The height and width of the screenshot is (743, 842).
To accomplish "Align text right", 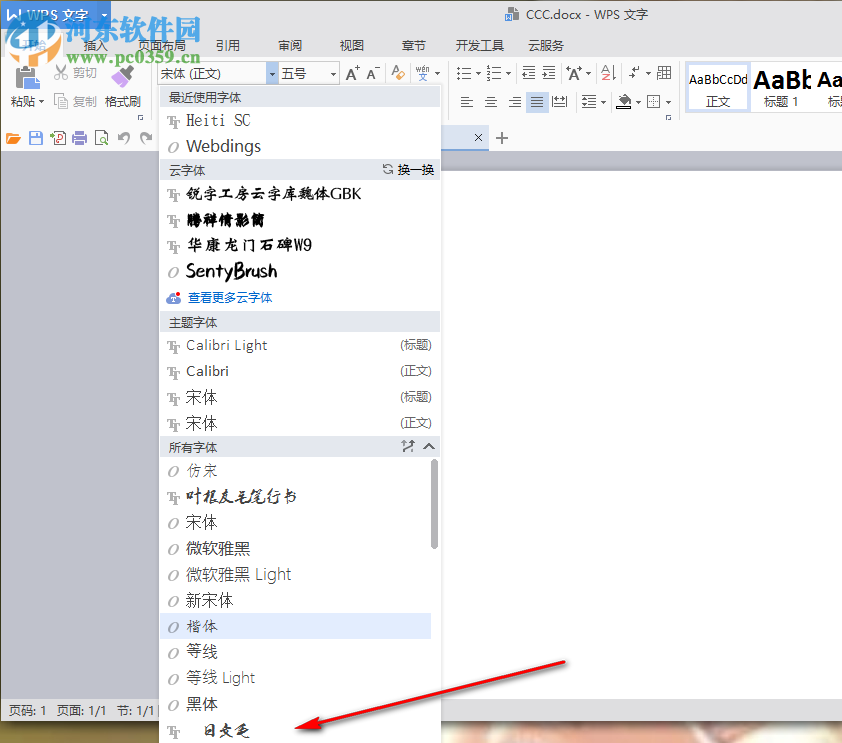I will (514, 101).
